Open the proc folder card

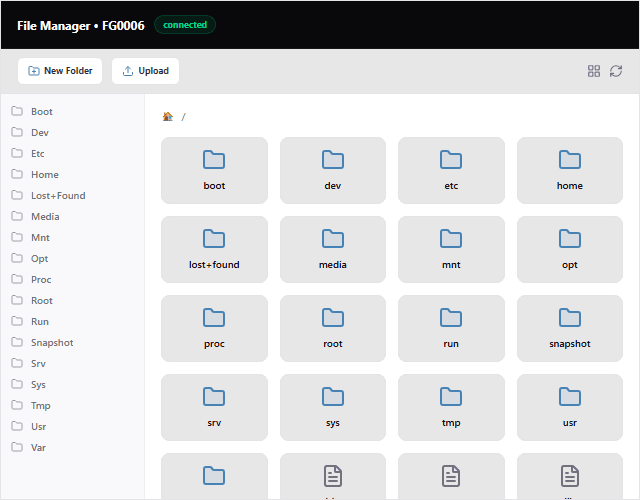[x=214, y=329]
